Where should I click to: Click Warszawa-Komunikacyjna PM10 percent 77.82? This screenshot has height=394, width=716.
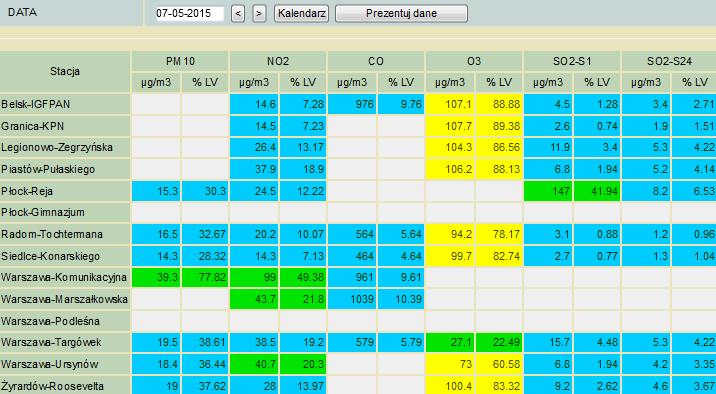(205, 278)
